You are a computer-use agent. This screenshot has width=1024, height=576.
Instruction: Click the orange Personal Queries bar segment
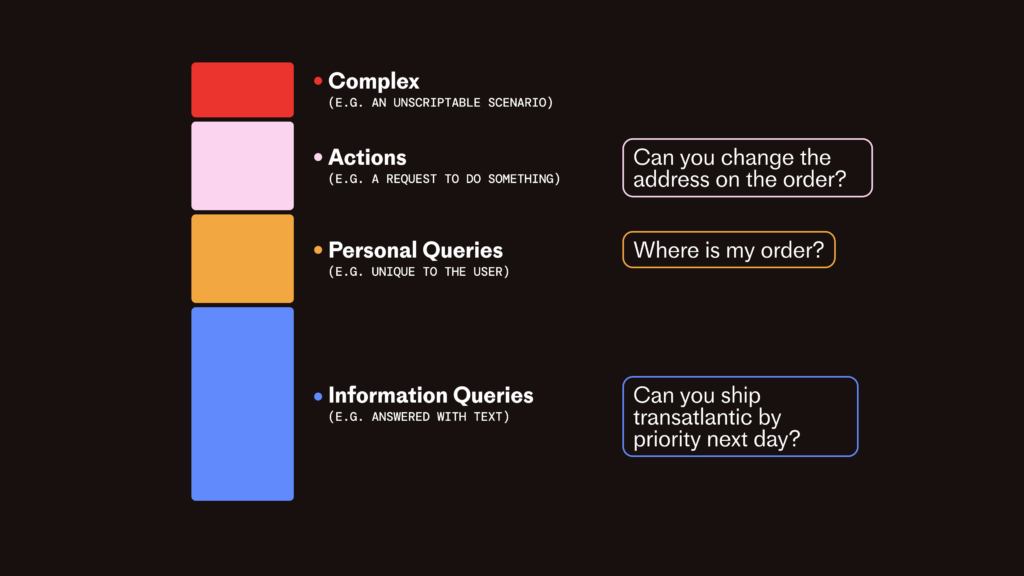[242, 259]
